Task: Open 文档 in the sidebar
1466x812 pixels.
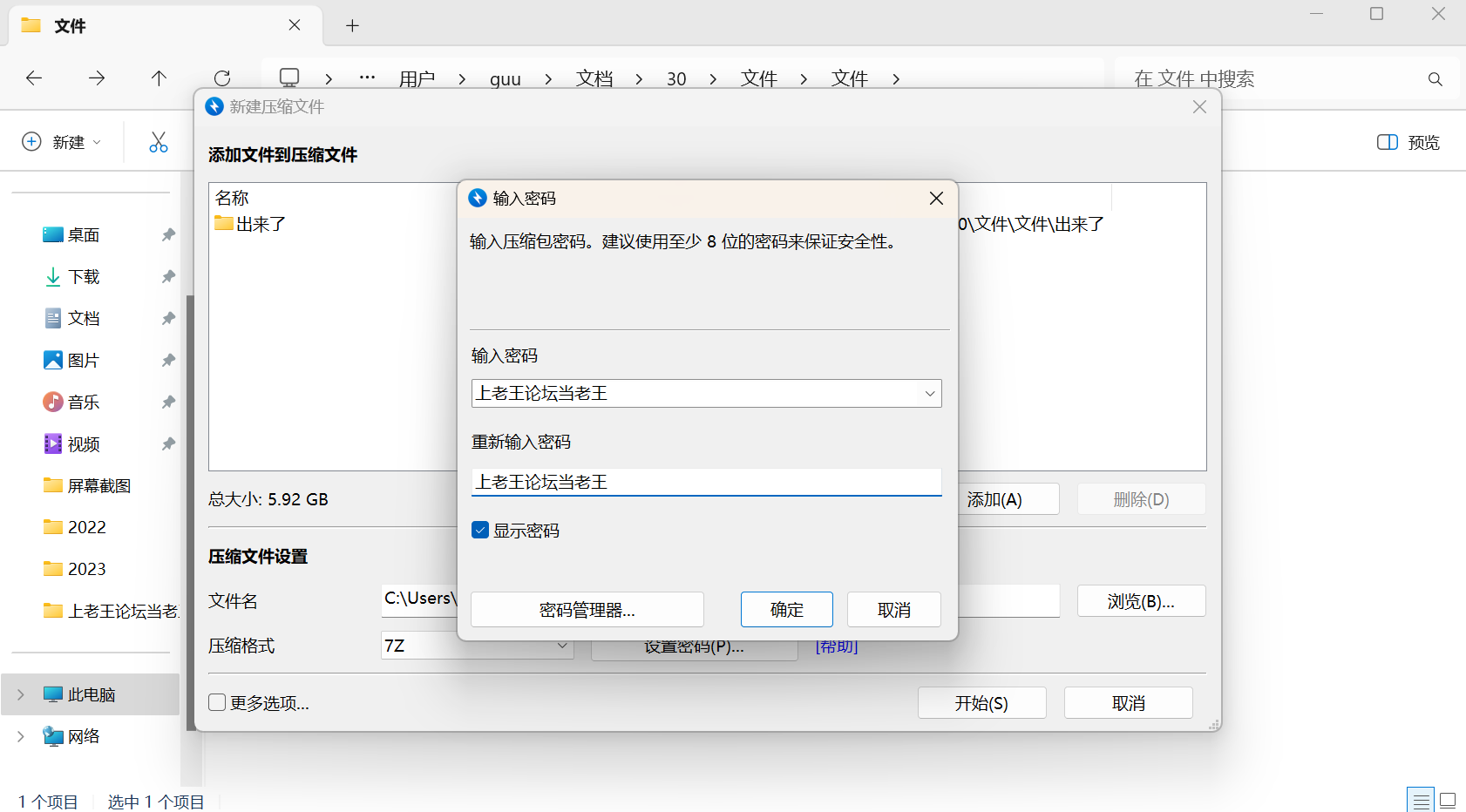Action: (84, 318)
